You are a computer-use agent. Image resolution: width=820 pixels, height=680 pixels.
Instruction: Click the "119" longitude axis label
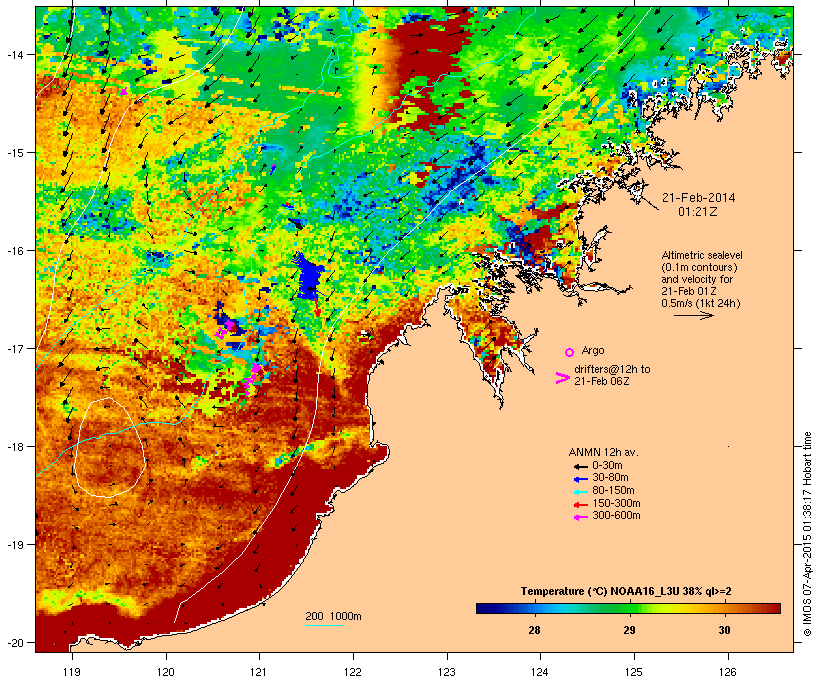click(72, 672)
